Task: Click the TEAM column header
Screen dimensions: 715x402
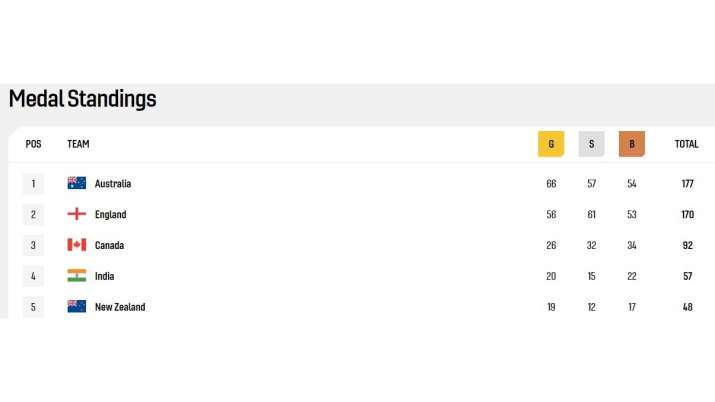Action: click(78, 144)
